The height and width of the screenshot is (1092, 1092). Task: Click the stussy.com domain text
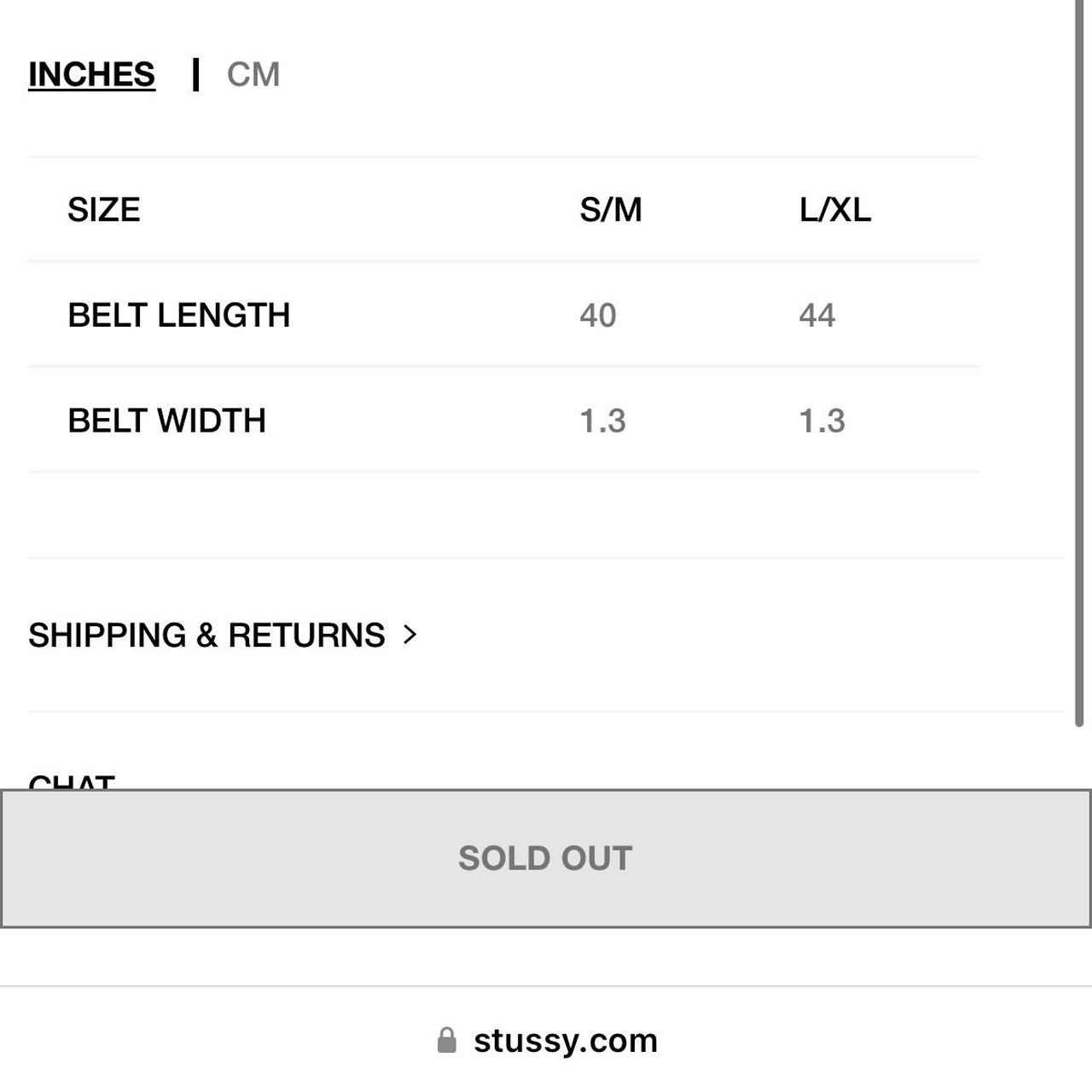(566, 1040)
